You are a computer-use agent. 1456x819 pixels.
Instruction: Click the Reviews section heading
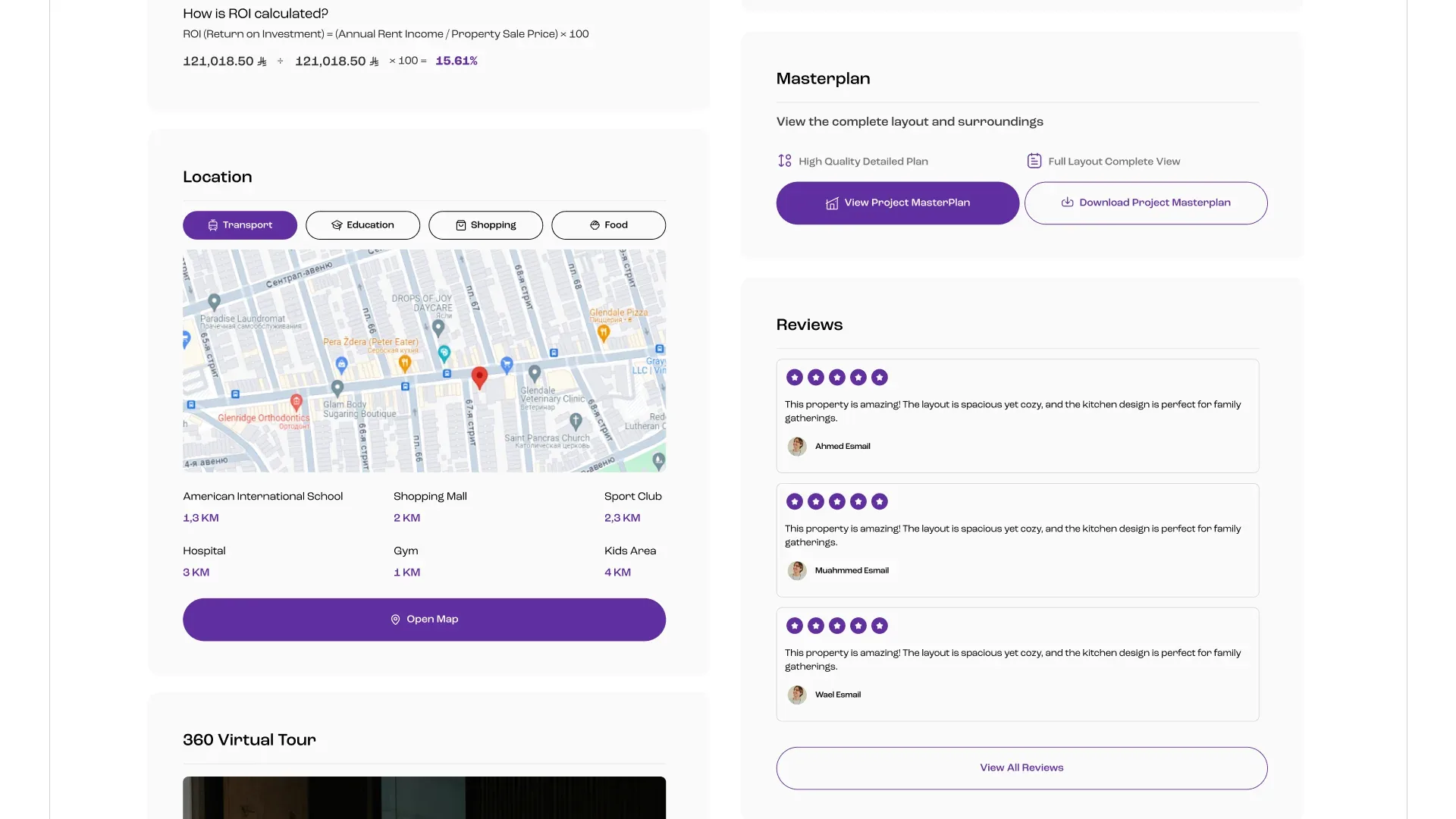tap(809, 325)
